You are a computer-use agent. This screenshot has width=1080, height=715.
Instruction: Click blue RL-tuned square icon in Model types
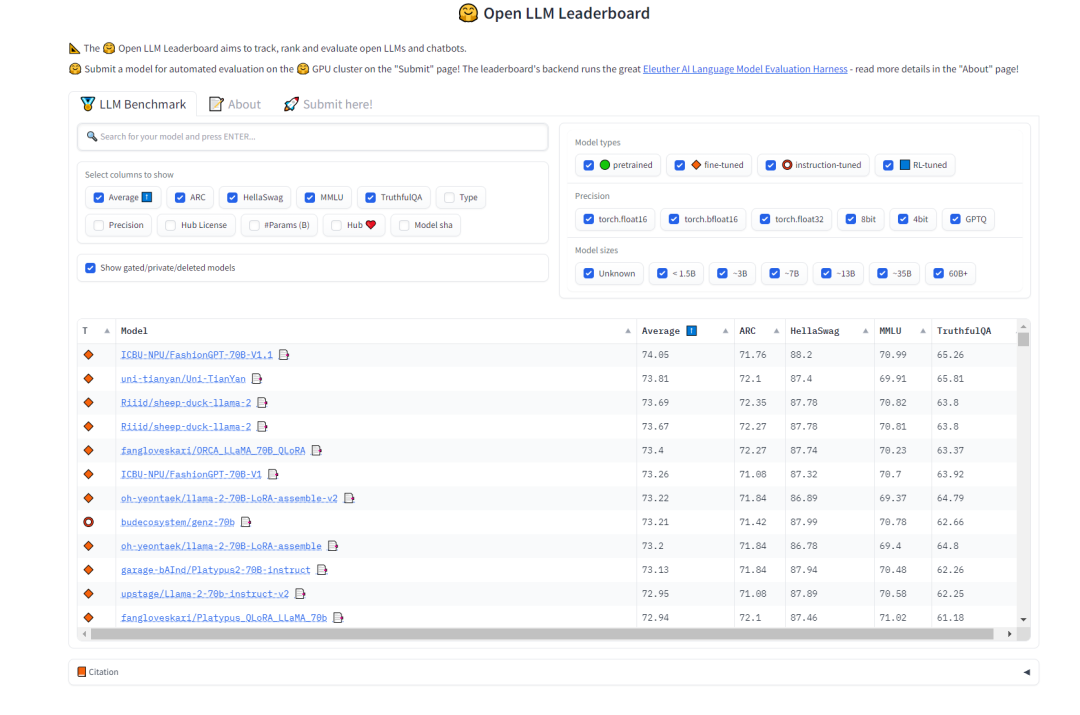pyautogui.click(x=905, y=165)
